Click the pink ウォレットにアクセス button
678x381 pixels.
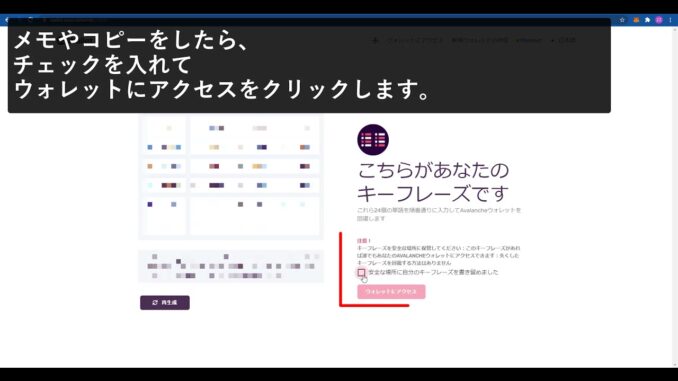click(x=391, y=291)
